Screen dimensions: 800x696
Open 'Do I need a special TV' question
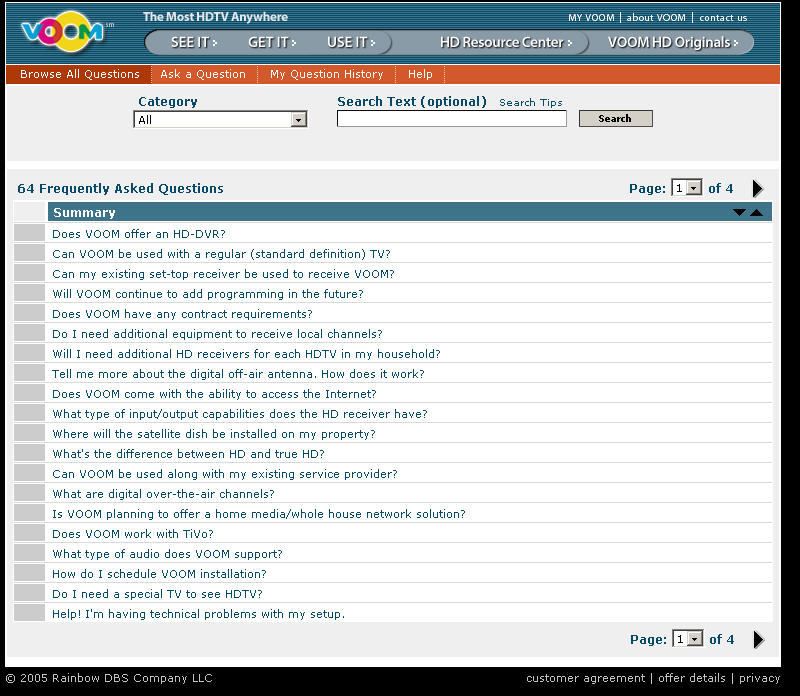coord(157,594)
